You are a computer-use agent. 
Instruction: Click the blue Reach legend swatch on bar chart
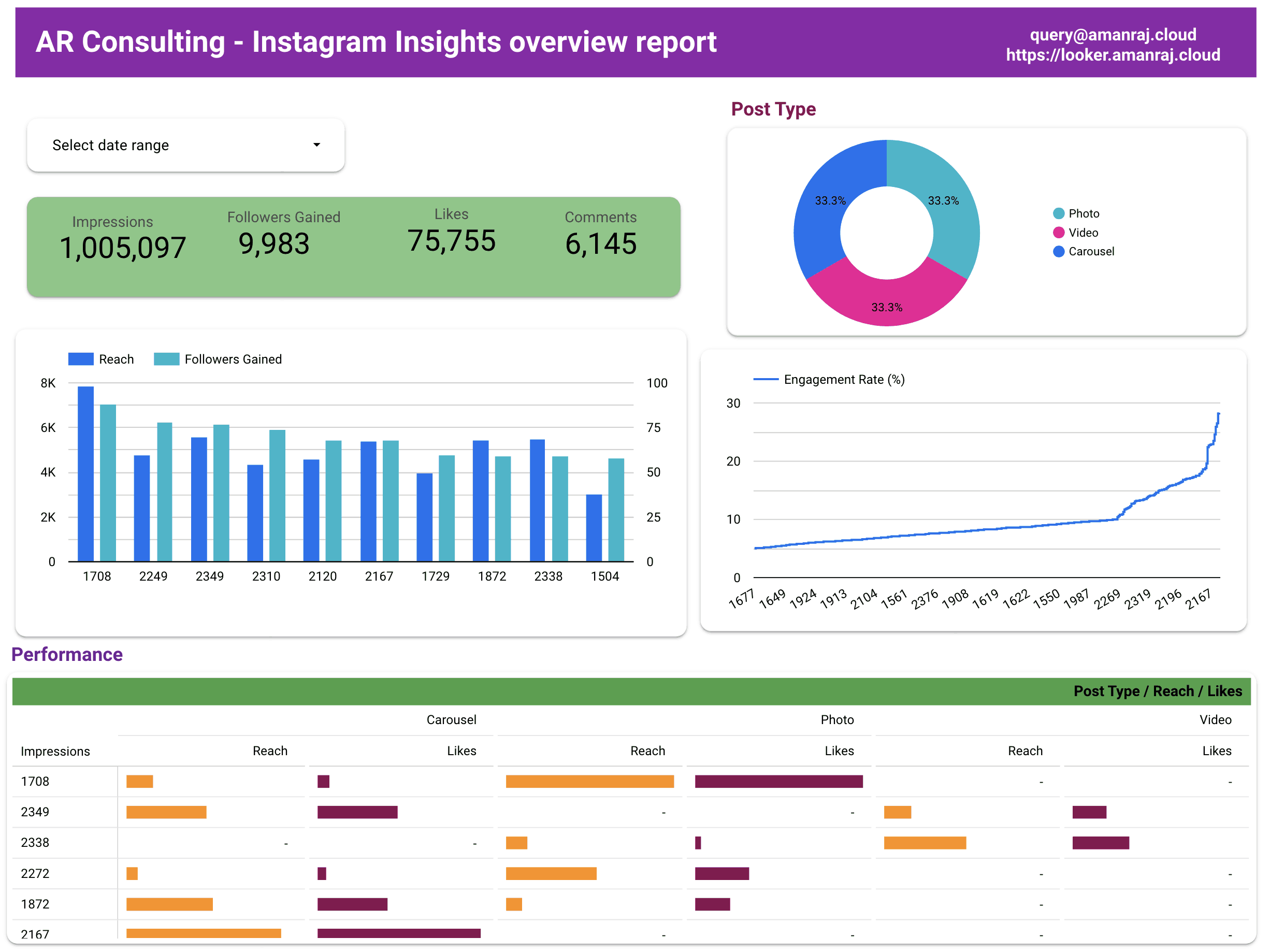[81, 358]
